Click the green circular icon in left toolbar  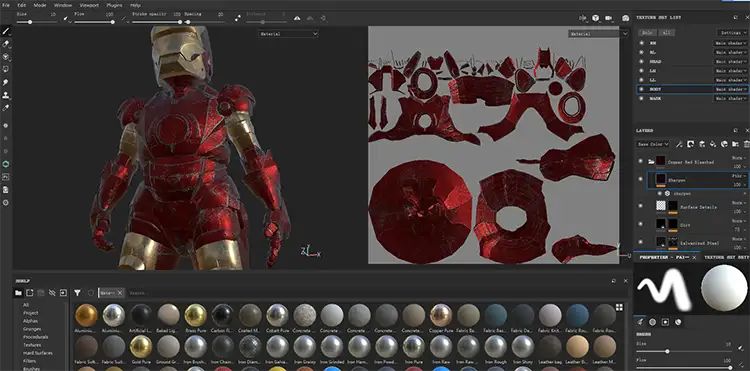(6, 164)
